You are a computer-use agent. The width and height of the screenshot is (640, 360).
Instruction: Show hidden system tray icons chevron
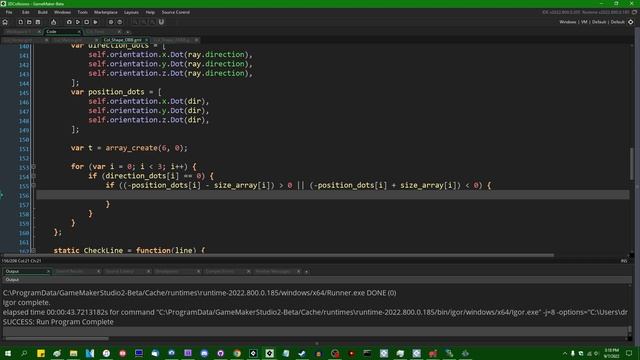point(565,353)
